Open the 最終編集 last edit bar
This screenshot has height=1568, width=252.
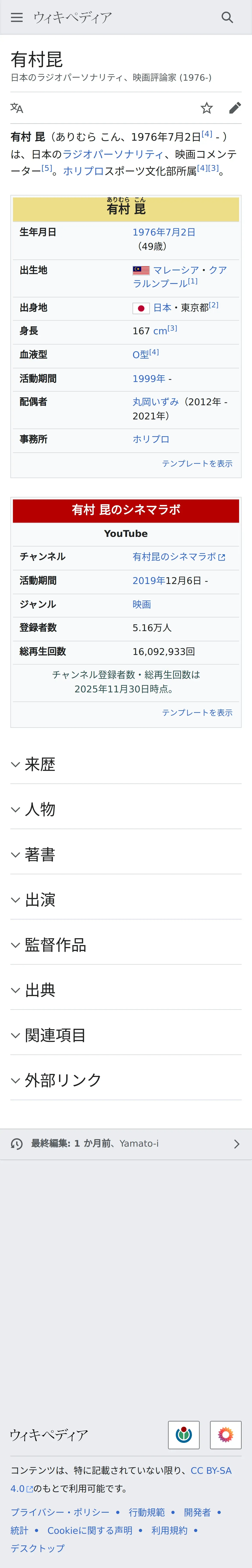[x=126, y=1144]
